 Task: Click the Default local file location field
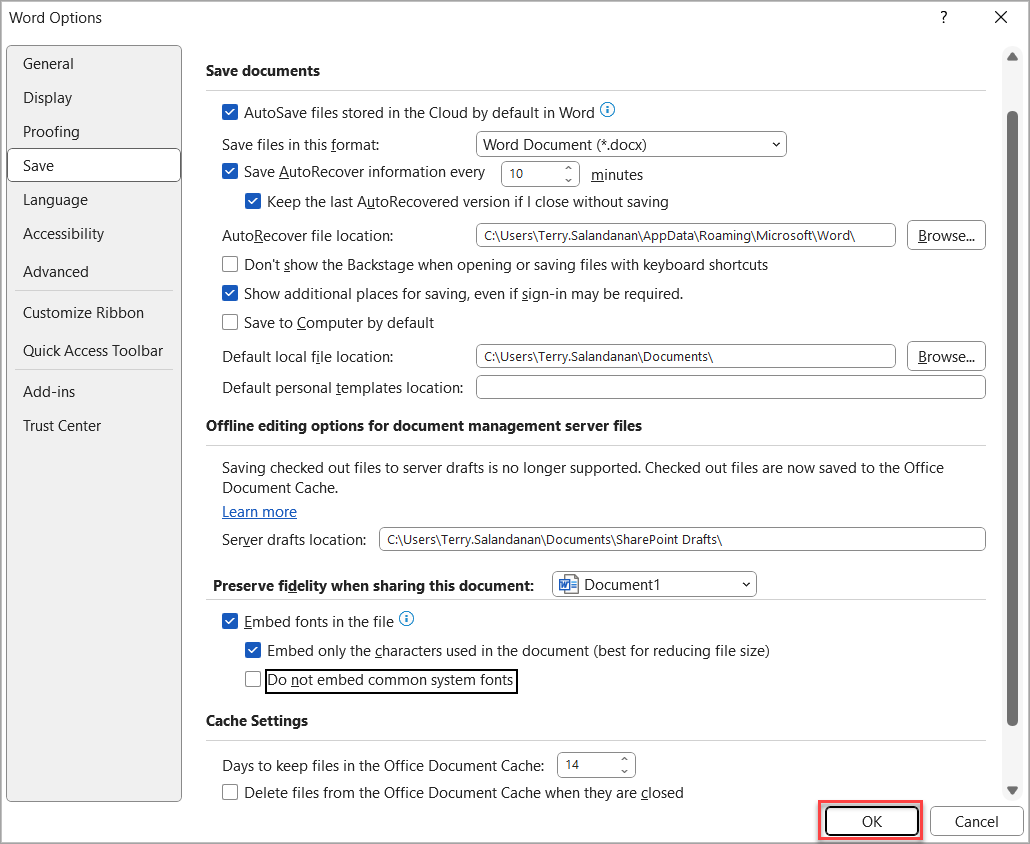686,356
